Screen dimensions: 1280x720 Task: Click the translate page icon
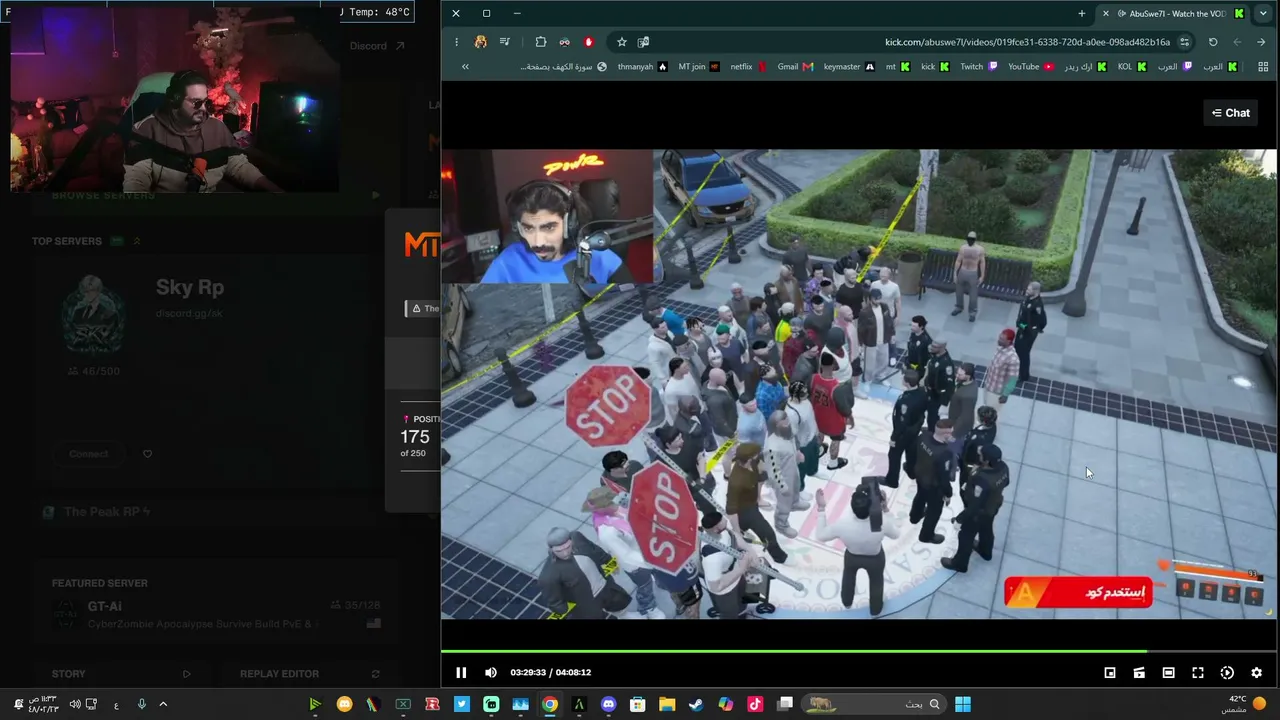[643, 42]
